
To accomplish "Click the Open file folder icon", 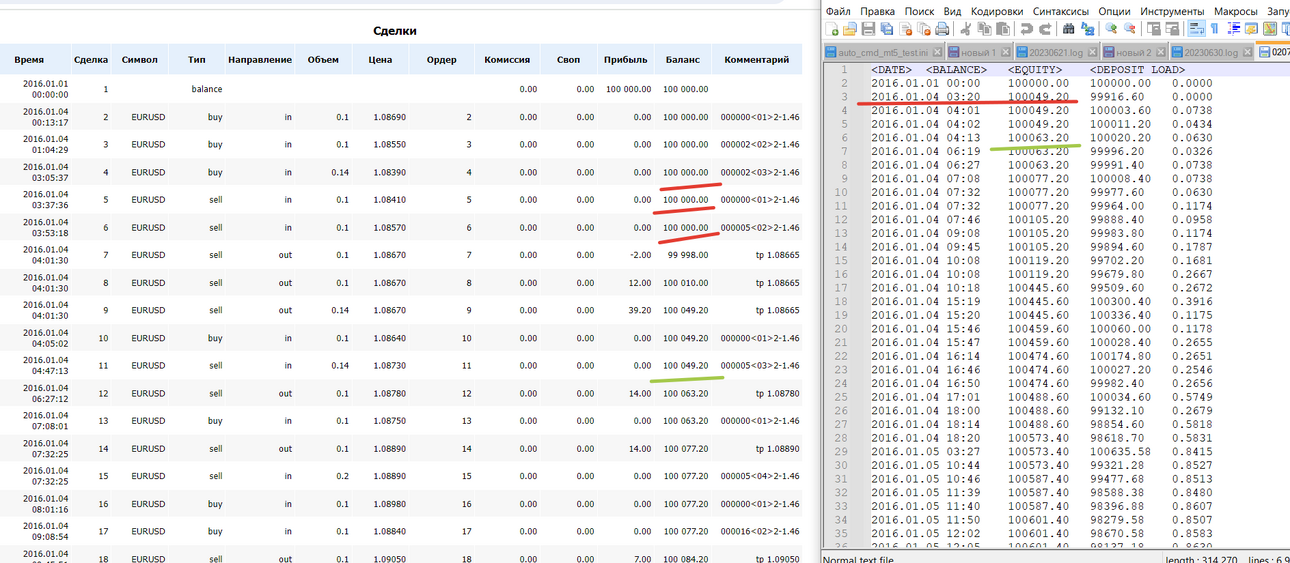I will [850, 29].
